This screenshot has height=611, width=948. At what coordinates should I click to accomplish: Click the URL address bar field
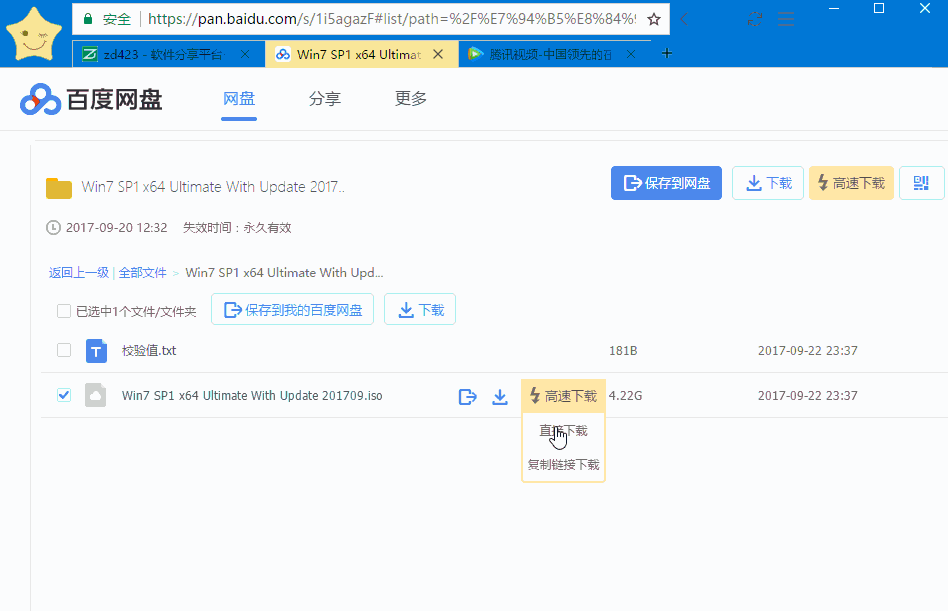click(392, 19)
